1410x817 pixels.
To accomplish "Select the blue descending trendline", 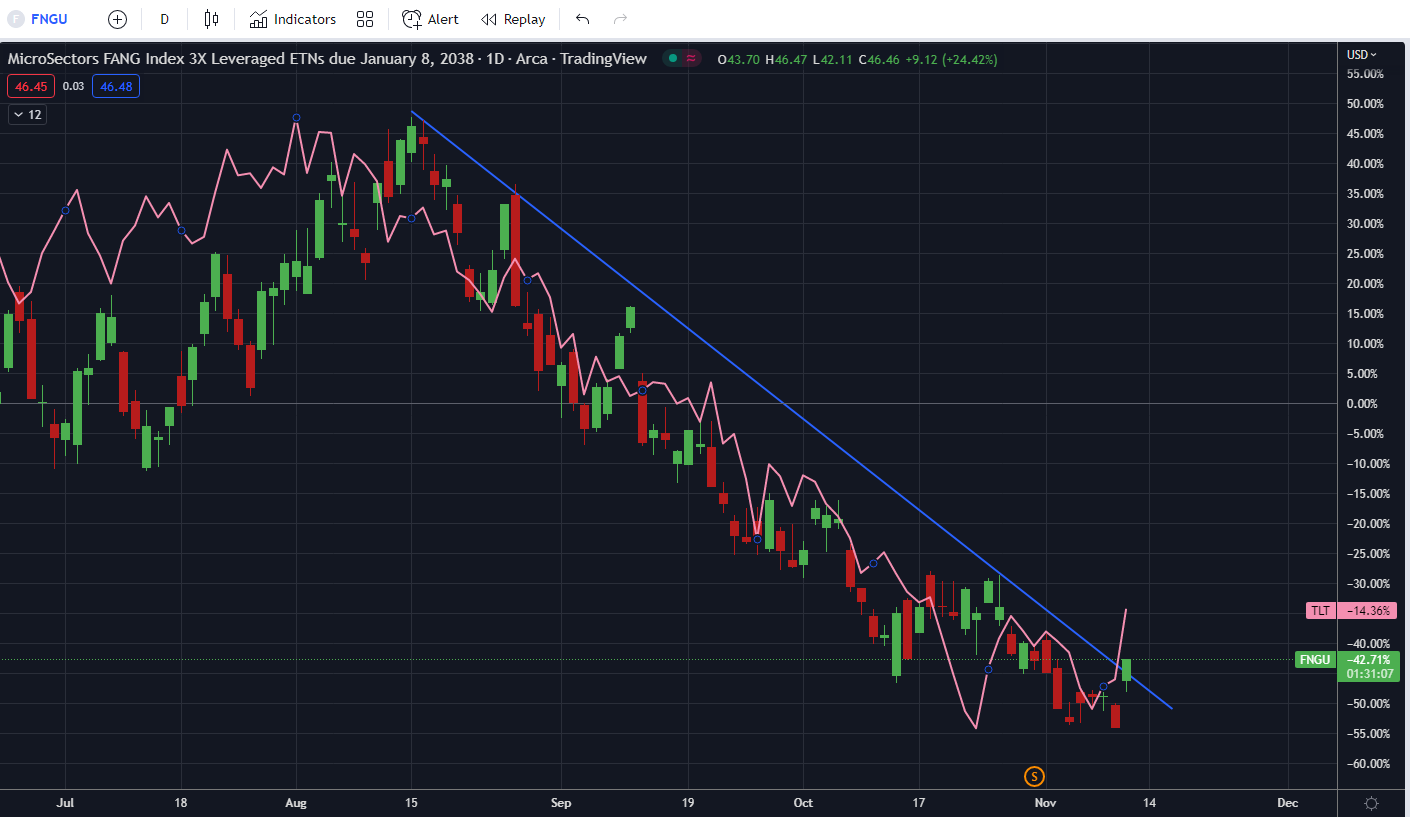I will [790, 408].
